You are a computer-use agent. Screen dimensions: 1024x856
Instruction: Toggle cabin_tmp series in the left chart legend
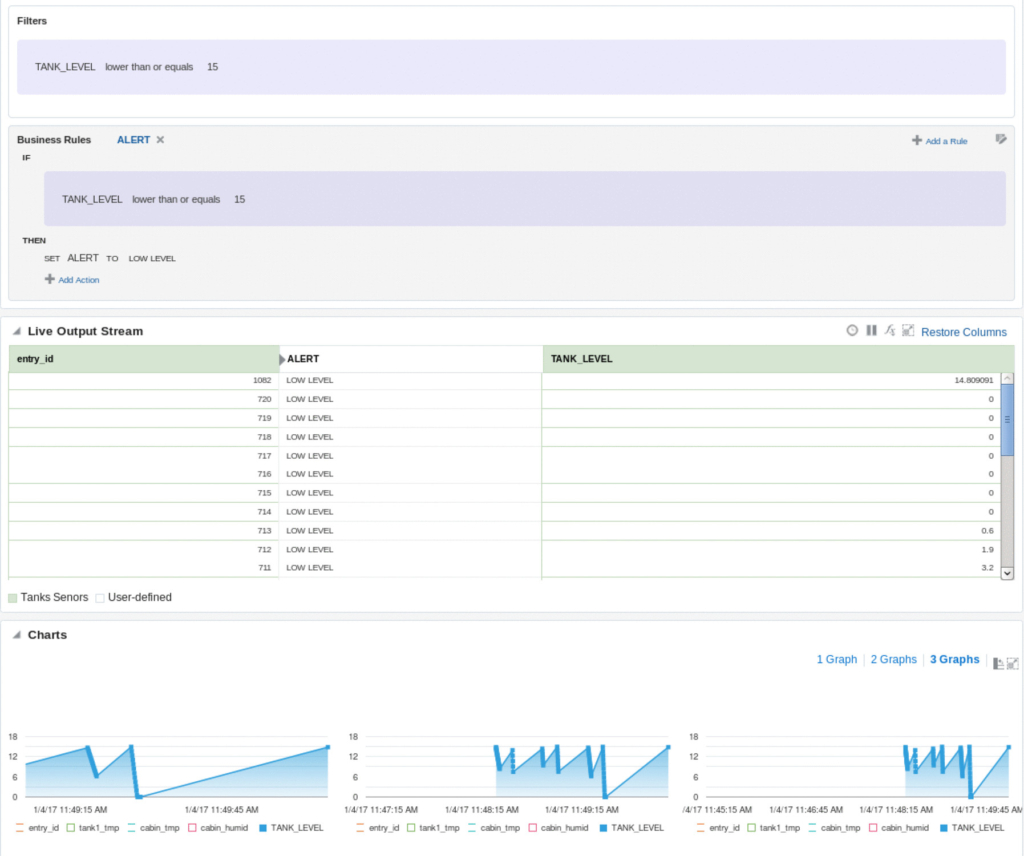click(x=153, y=828)
